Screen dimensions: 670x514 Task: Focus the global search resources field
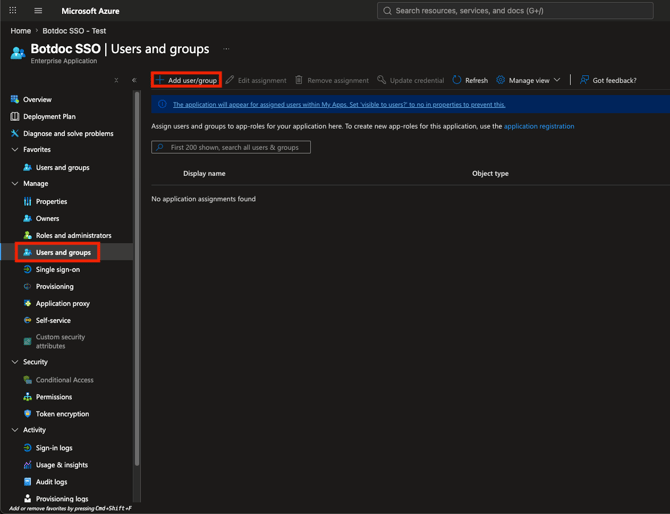(515, 11)
